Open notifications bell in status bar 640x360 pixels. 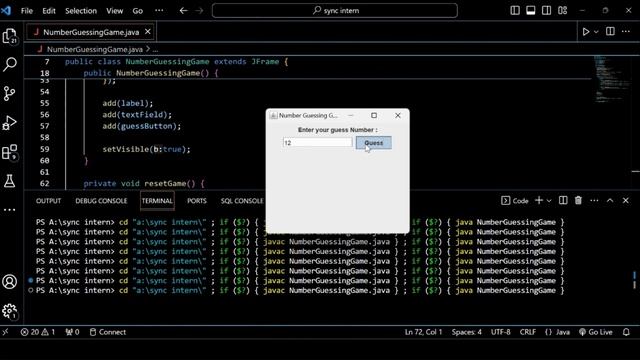(x=626, y=332)
